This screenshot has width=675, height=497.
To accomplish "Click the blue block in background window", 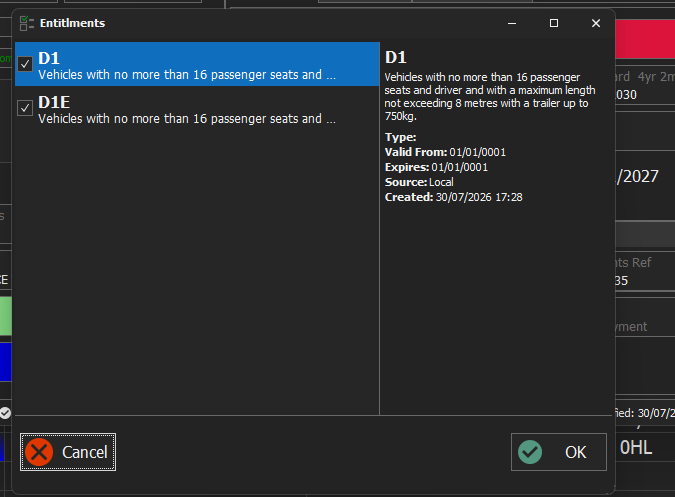I will 6,362.
